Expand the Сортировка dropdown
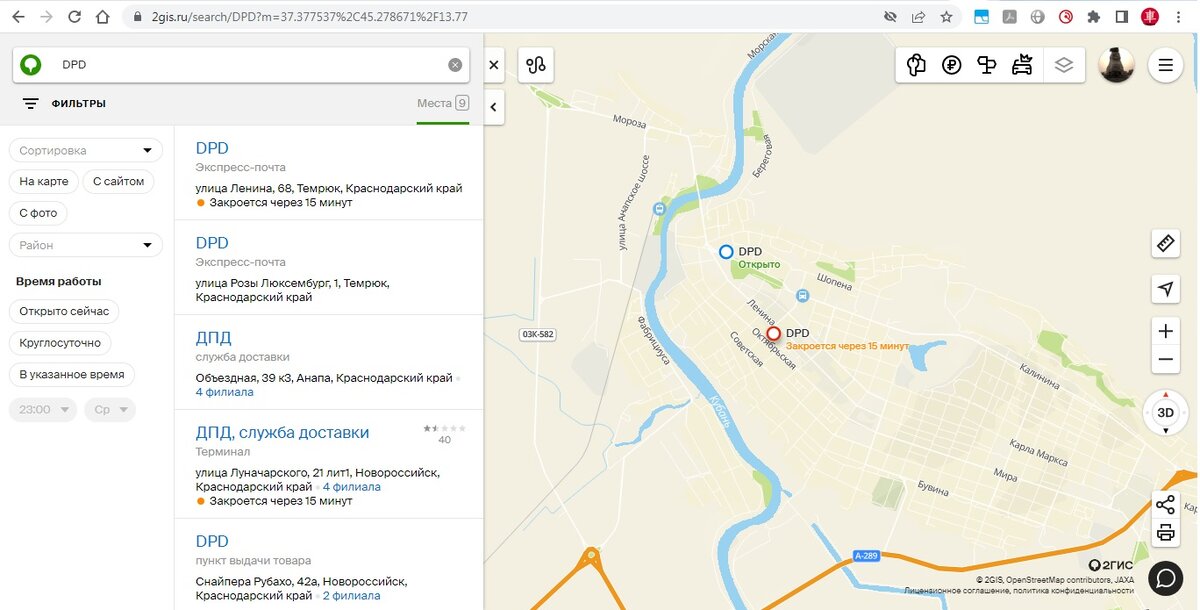 86,150
